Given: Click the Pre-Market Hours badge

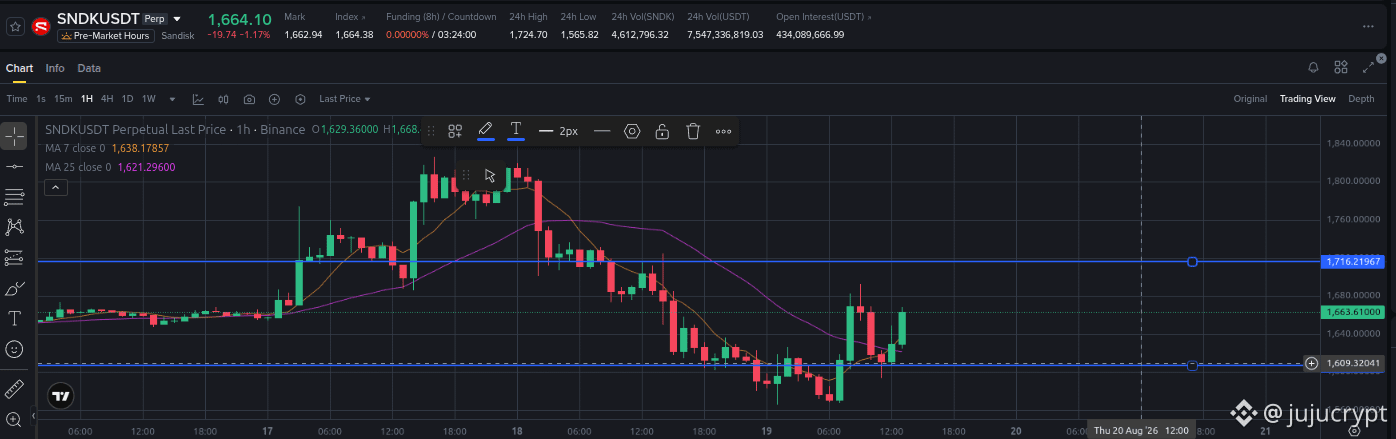Looking at the screenshot, I should pos(105,36).
